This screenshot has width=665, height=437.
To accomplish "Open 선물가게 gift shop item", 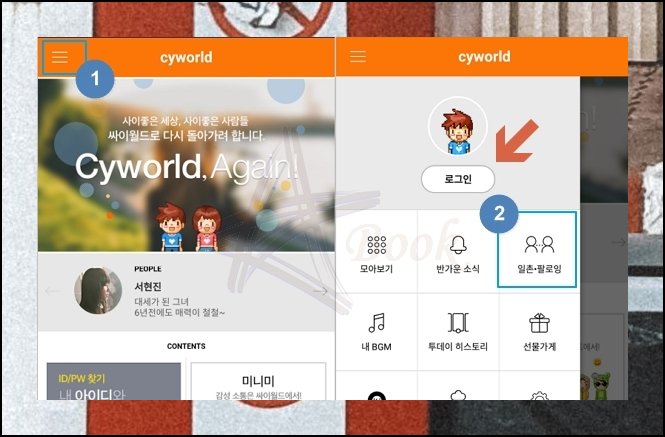I will [x=539, y=332].
